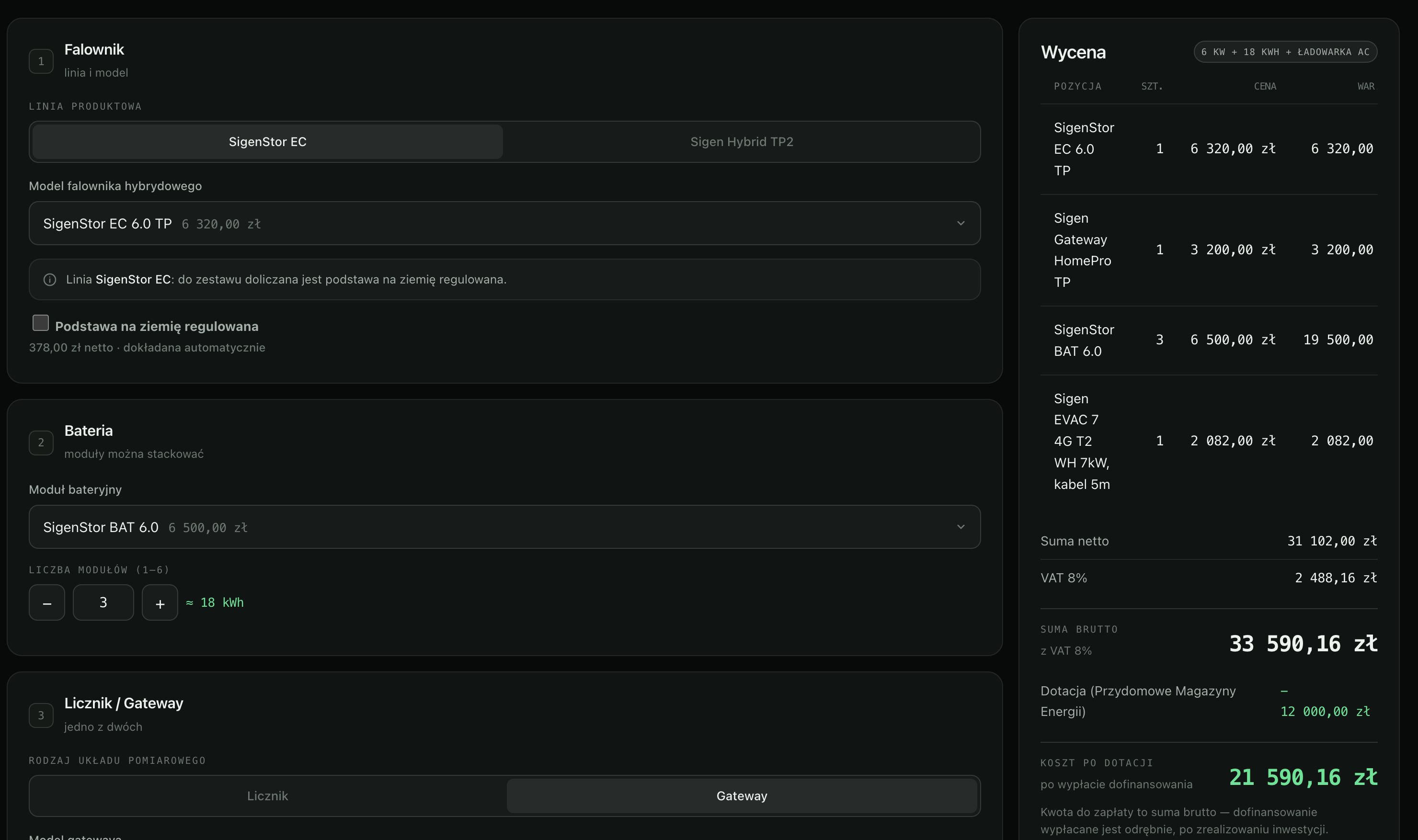1418x840 pixels.
Task: Click the SigenStor BAT 6.0 quote row
Action: [x=1209, y=341]
